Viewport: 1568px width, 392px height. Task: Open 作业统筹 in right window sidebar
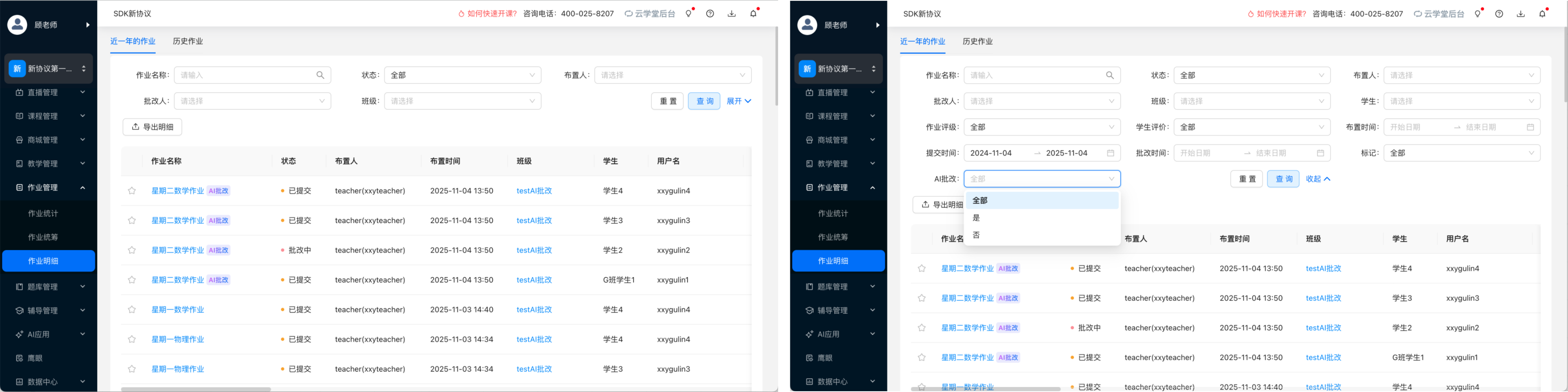(833, 238)
